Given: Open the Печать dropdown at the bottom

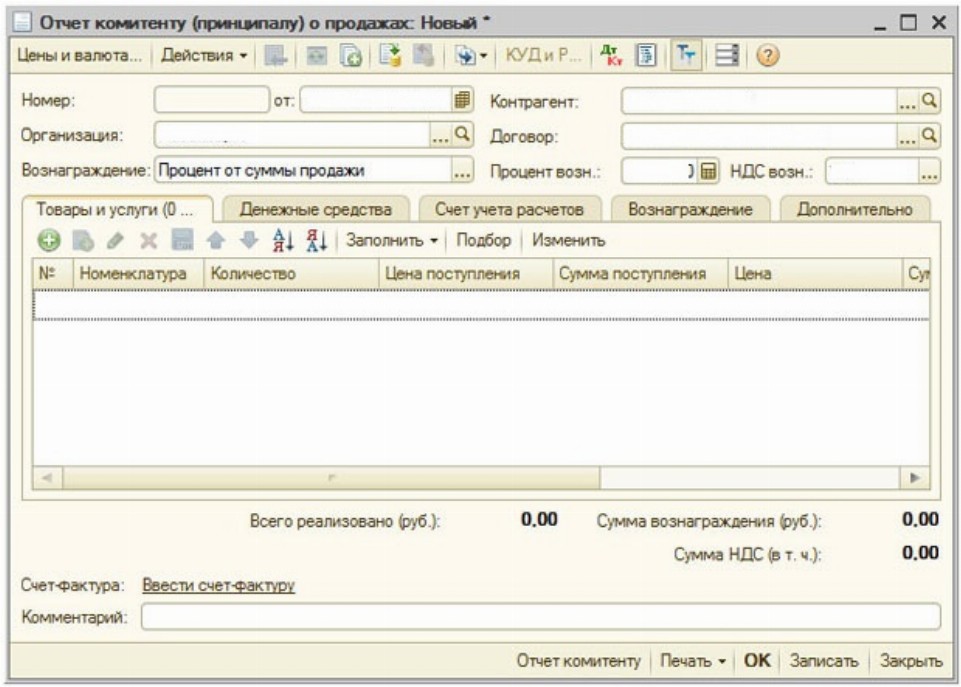Looking at the screenshot, I should [691, 661].
